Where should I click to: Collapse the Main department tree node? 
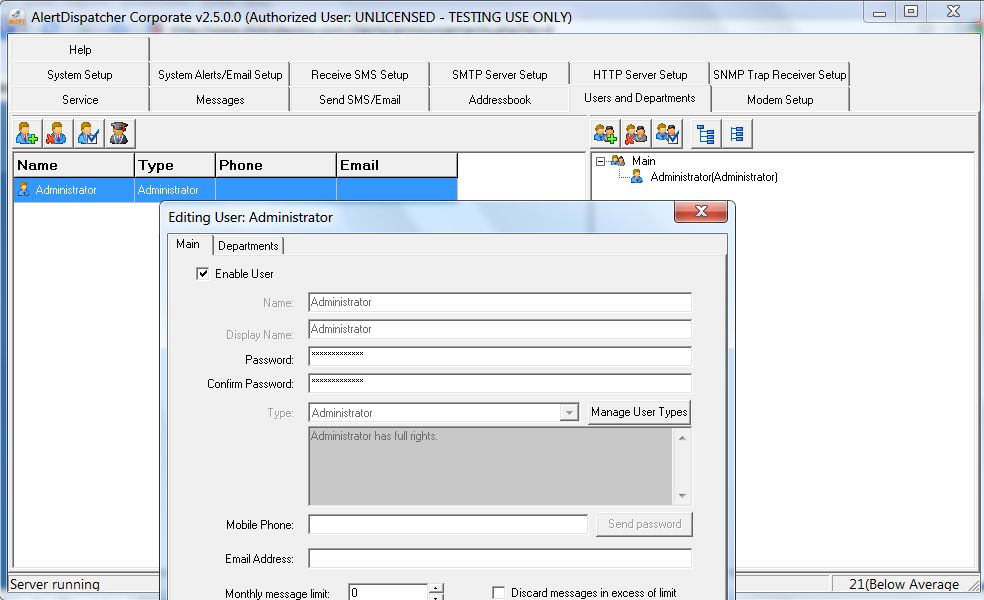(601, 161)
